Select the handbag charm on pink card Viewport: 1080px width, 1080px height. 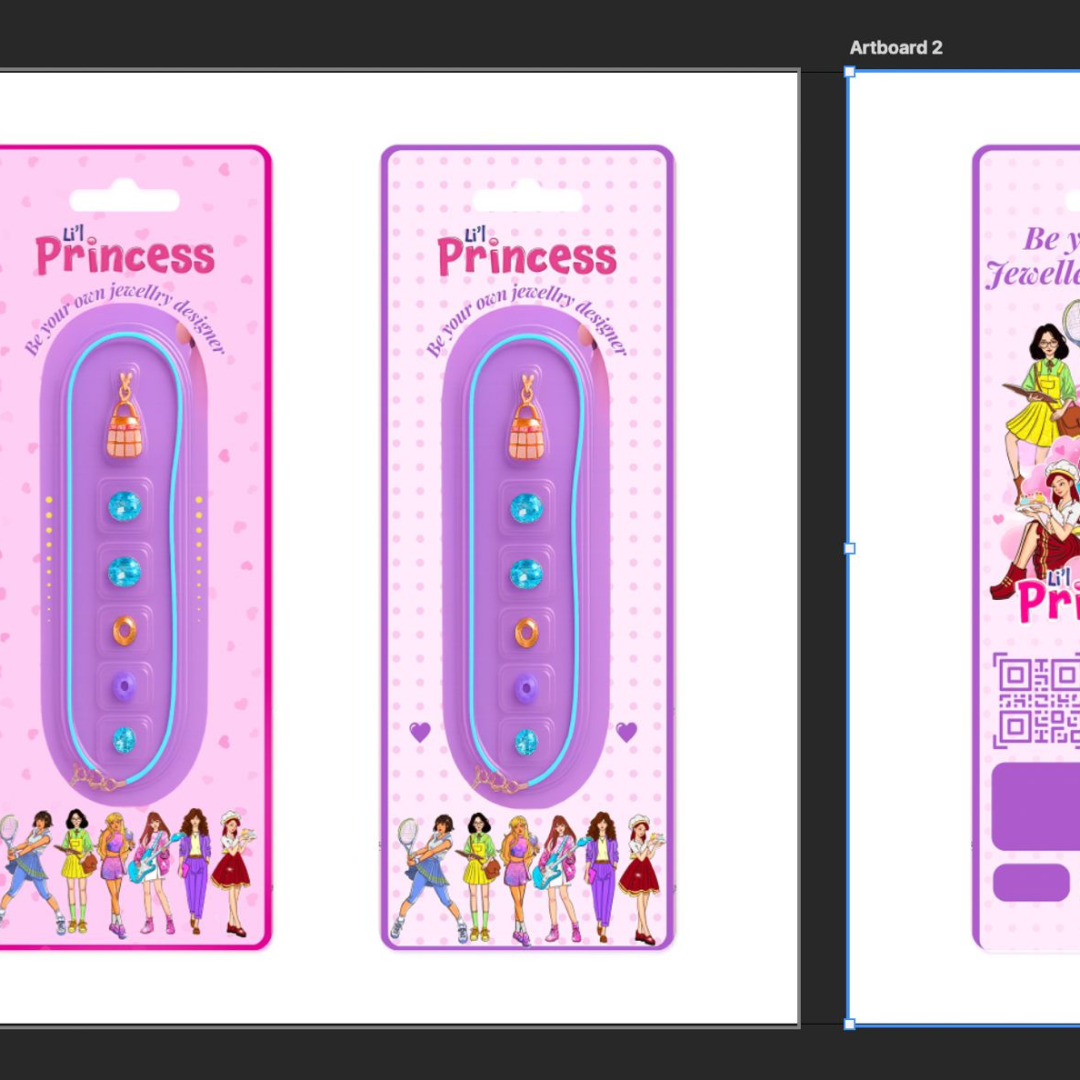(125, 416)
